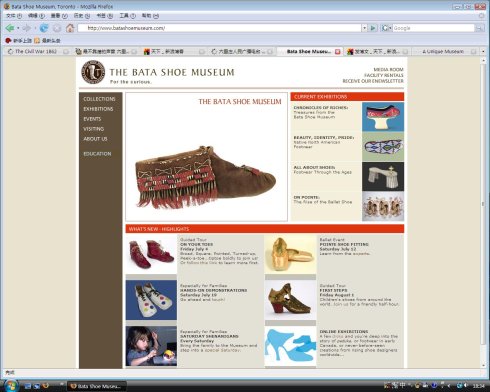Click the clown shoes thumbnail image
Screen dimensions: 490x392
tap(151, 300)
